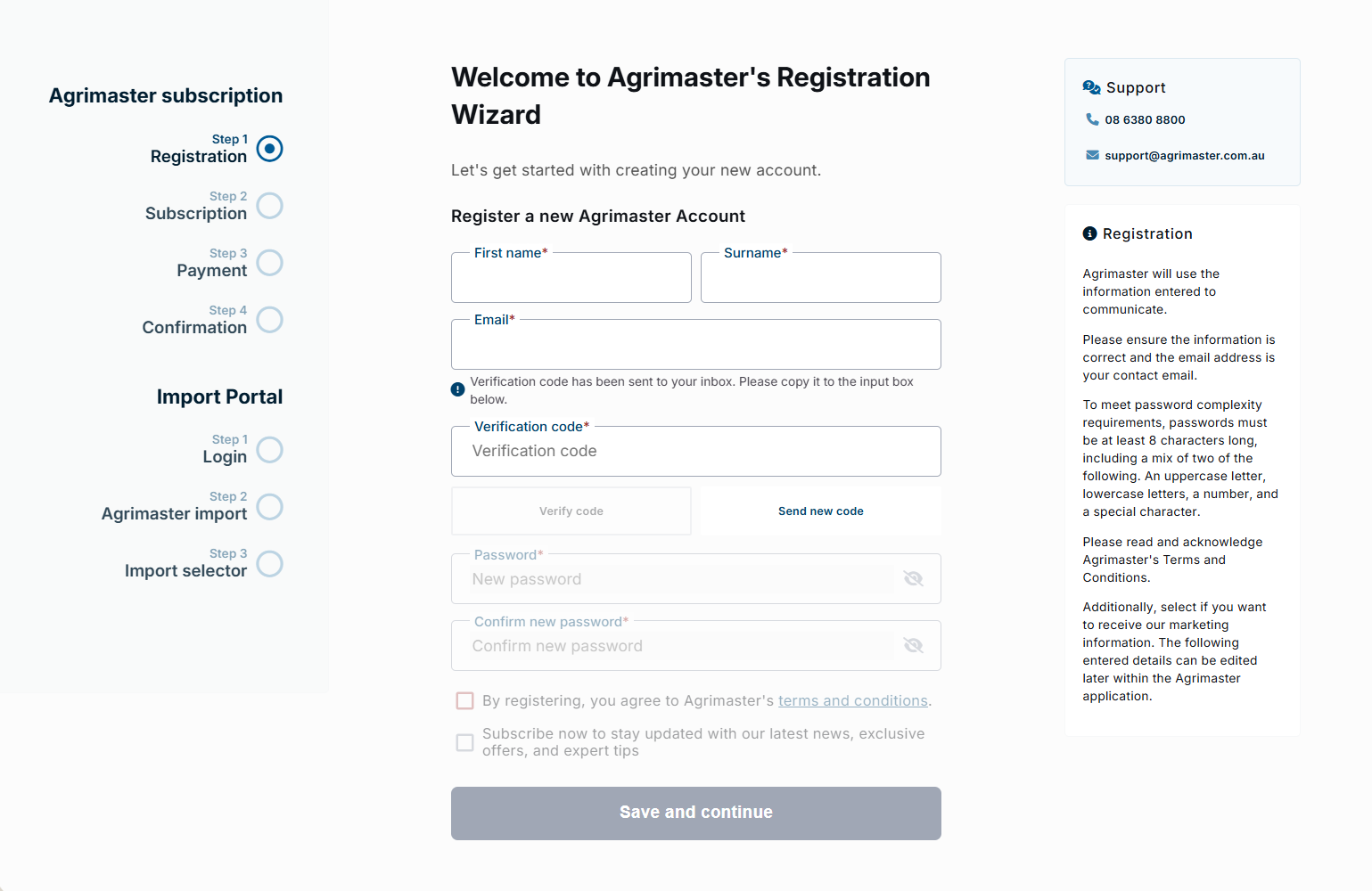Toggle visibility of Confirm new password field
Image resolution: width=1372 pixels, height=891 pixels.
point(913,646)
